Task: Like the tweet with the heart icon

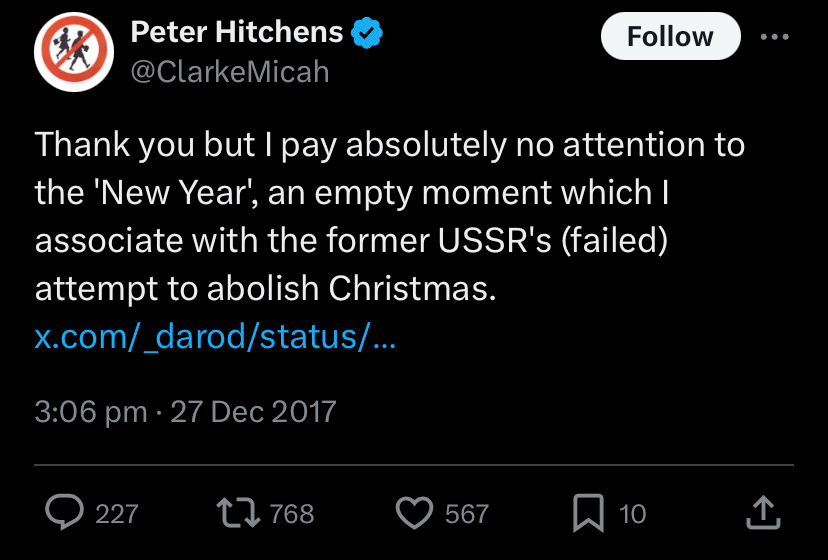Action: click(x=414, y=513)
